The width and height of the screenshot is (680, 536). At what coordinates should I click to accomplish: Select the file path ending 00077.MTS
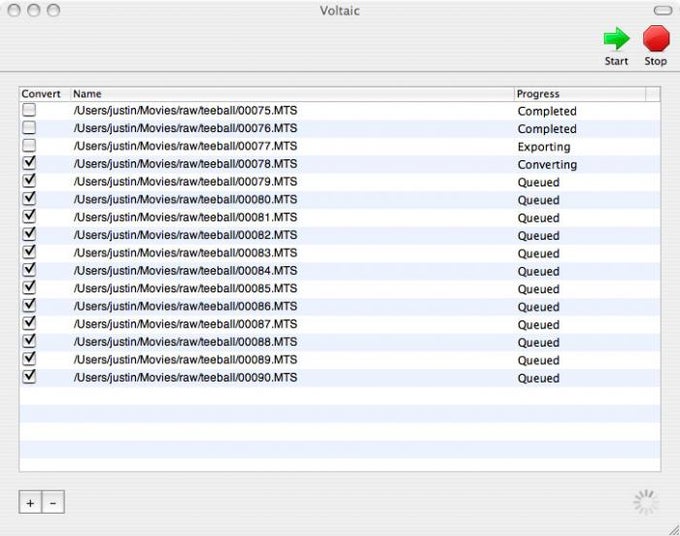pos(185,146)
